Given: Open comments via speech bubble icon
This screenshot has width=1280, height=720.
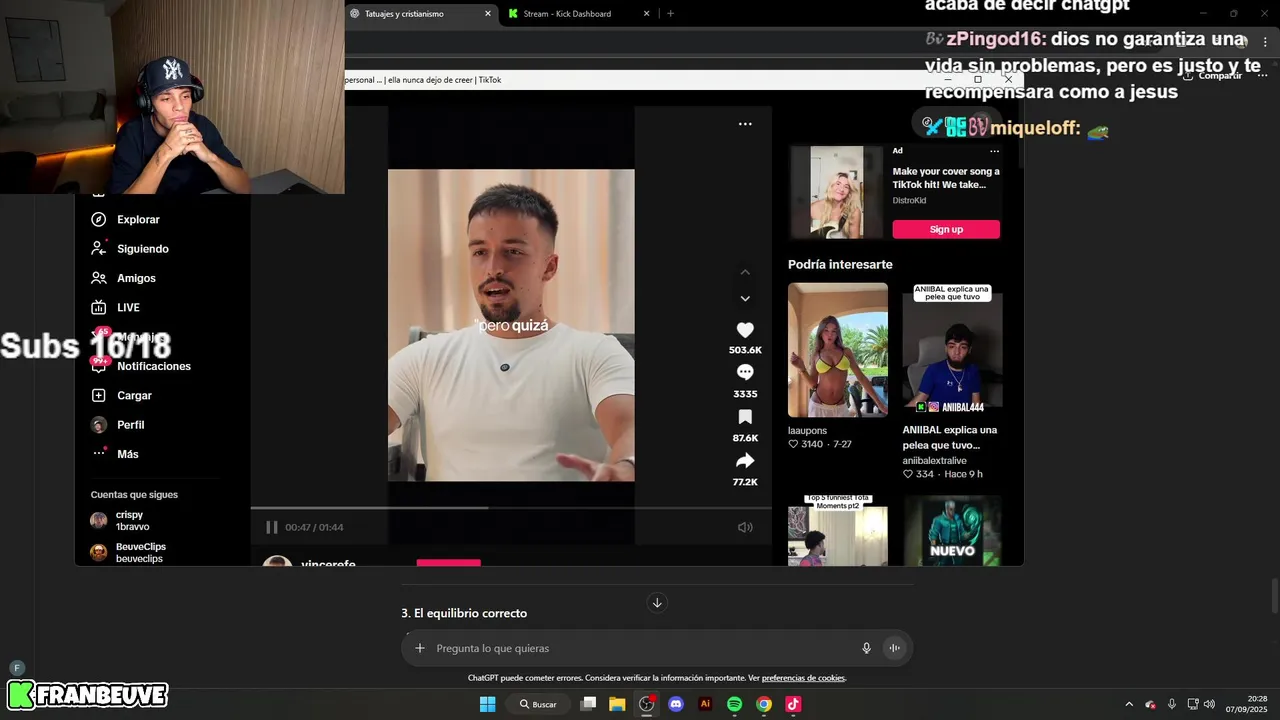Looking at the screenshot, I should point(745,372).
